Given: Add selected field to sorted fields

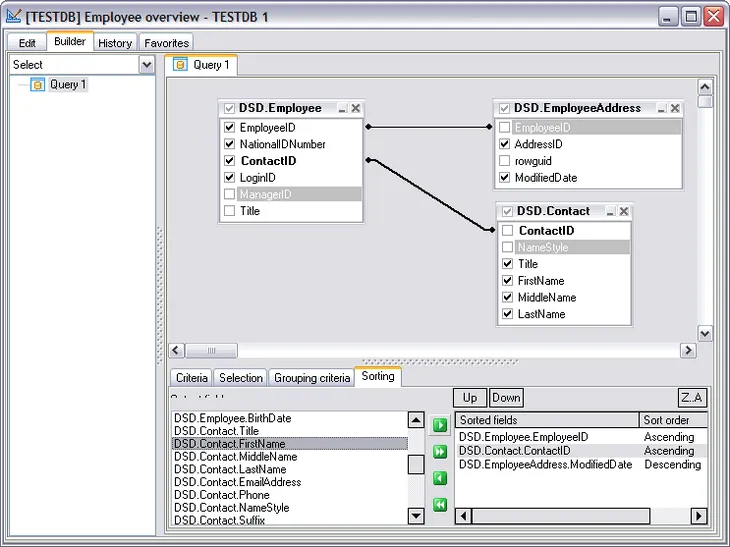Looking at the screenshot, I should pyautogui.click(x=439, y=425).
